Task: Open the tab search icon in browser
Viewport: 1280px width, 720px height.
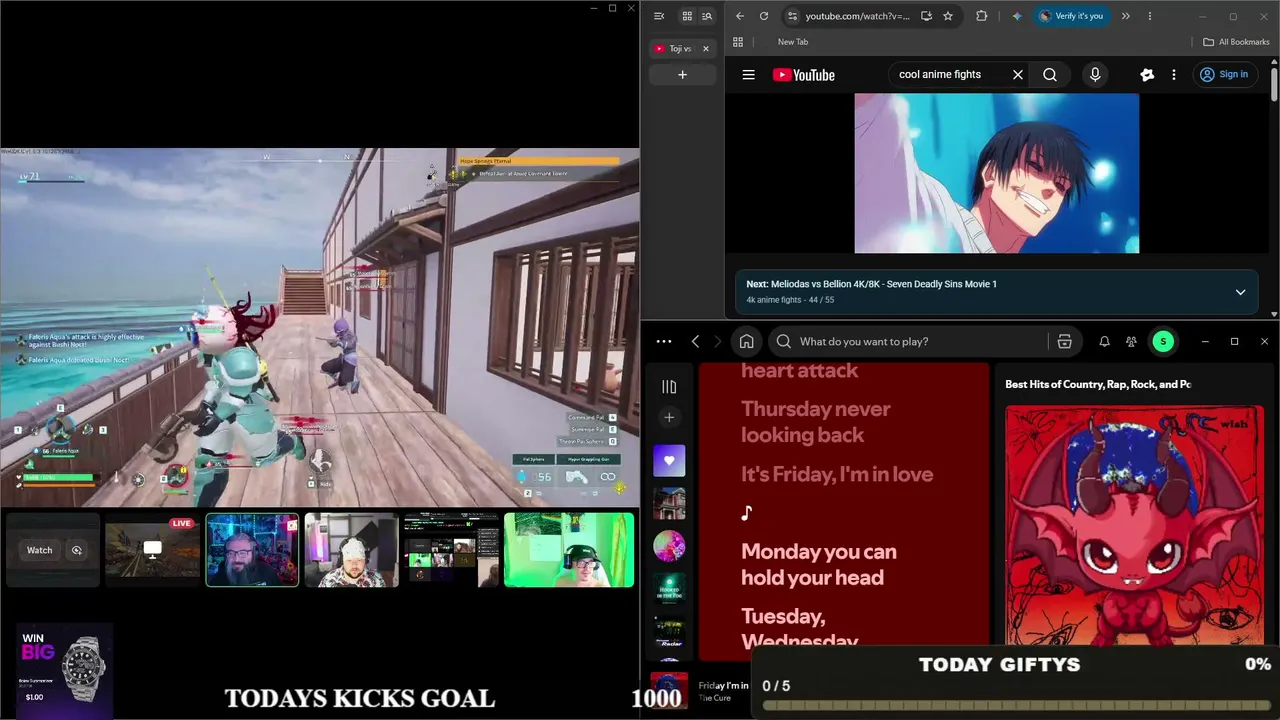Action: point(707,16)
